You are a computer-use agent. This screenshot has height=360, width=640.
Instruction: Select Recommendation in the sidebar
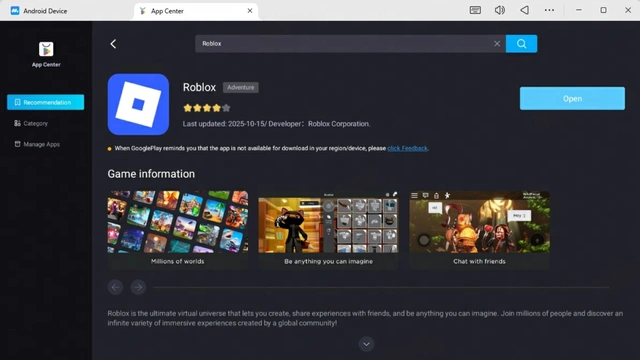46,102
